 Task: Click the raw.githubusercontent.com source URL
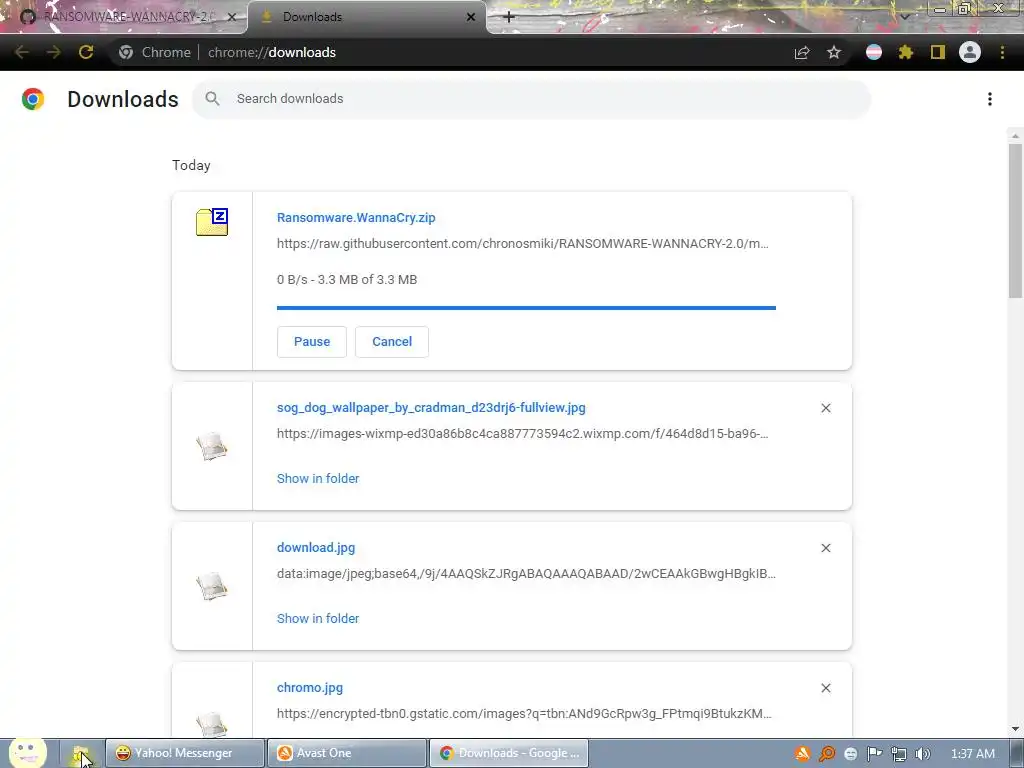pyautogui.click(x=522, y=244)
